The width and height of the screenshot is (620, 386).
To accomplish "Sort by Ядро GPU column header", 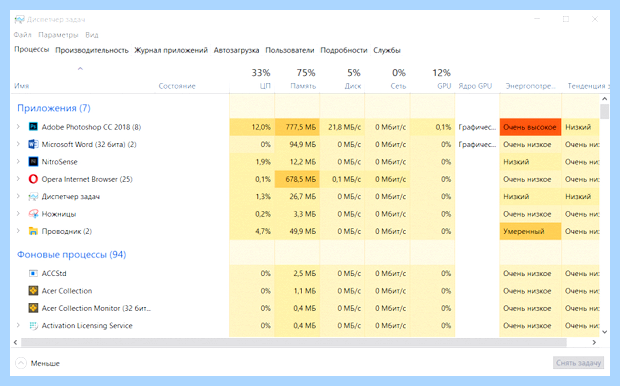I will coord(475,86).
